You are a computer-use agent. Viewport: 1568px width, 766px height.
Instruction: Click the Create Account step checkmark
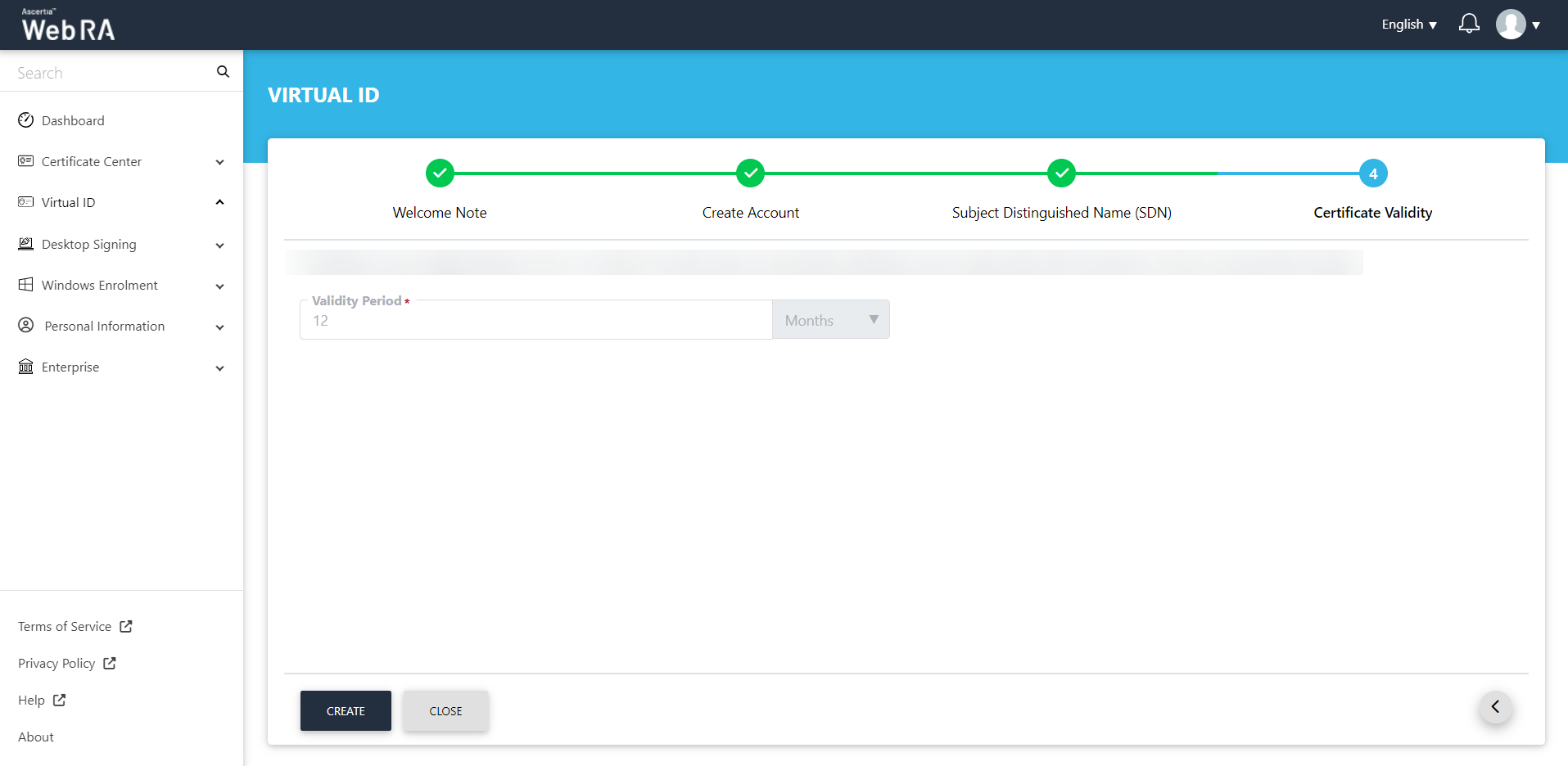coord(750,173)
